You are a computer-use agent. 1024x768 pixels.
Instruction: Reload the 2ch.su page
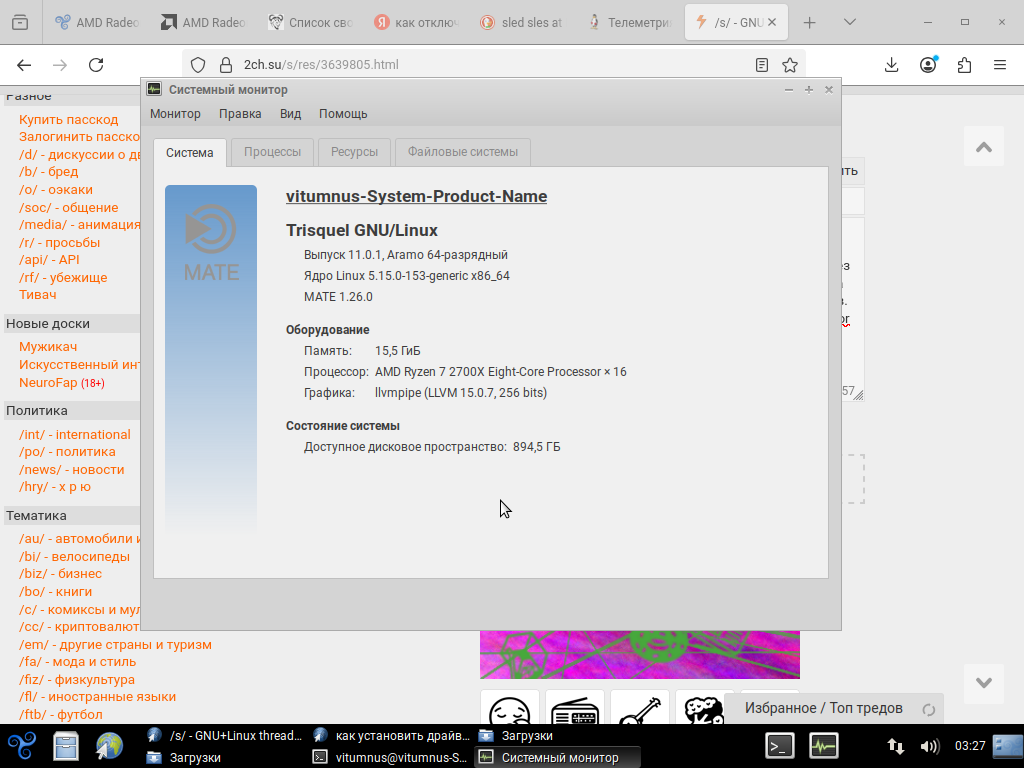(96, 65)
